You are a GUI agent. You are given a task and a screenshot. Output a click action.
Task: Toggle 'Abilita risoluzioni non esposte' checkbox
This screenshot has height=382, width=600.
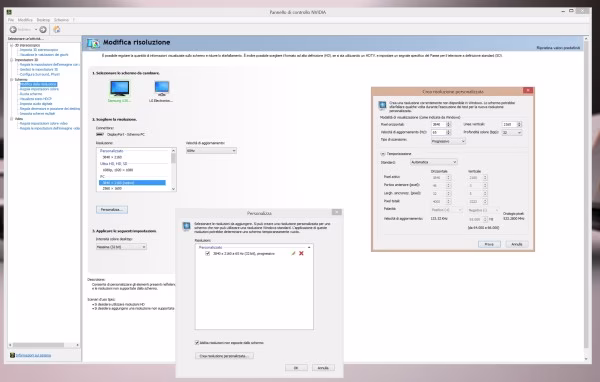pos(197,343)
